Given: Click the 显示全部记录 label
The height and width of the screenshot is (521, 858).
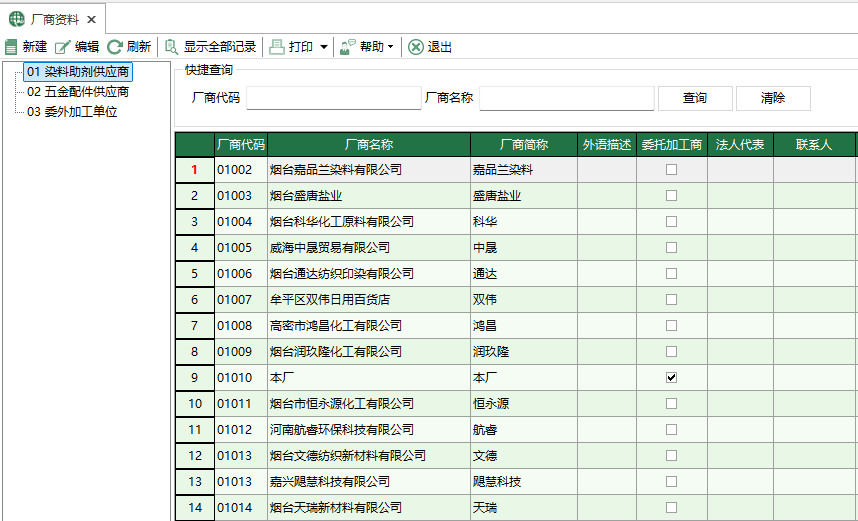Looking at the screenshot, I should pyautogui.click(x=220, y=47).
